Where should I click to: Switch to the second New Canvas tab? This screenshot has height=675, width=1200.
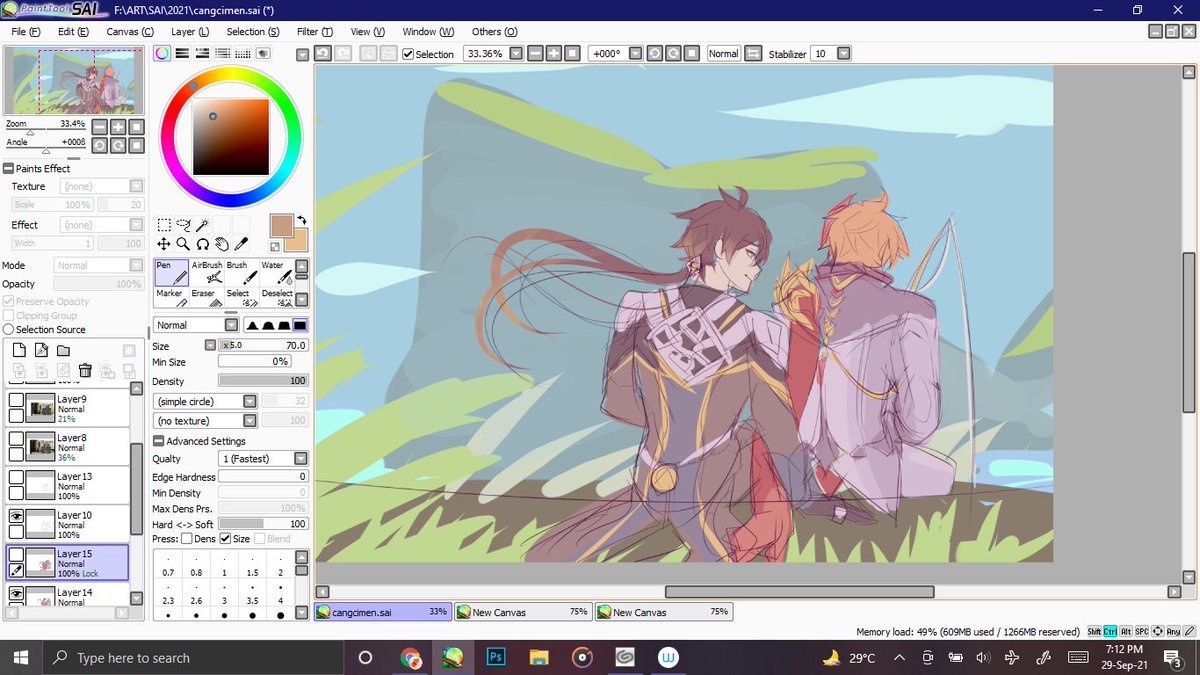[x=663, y=612]
